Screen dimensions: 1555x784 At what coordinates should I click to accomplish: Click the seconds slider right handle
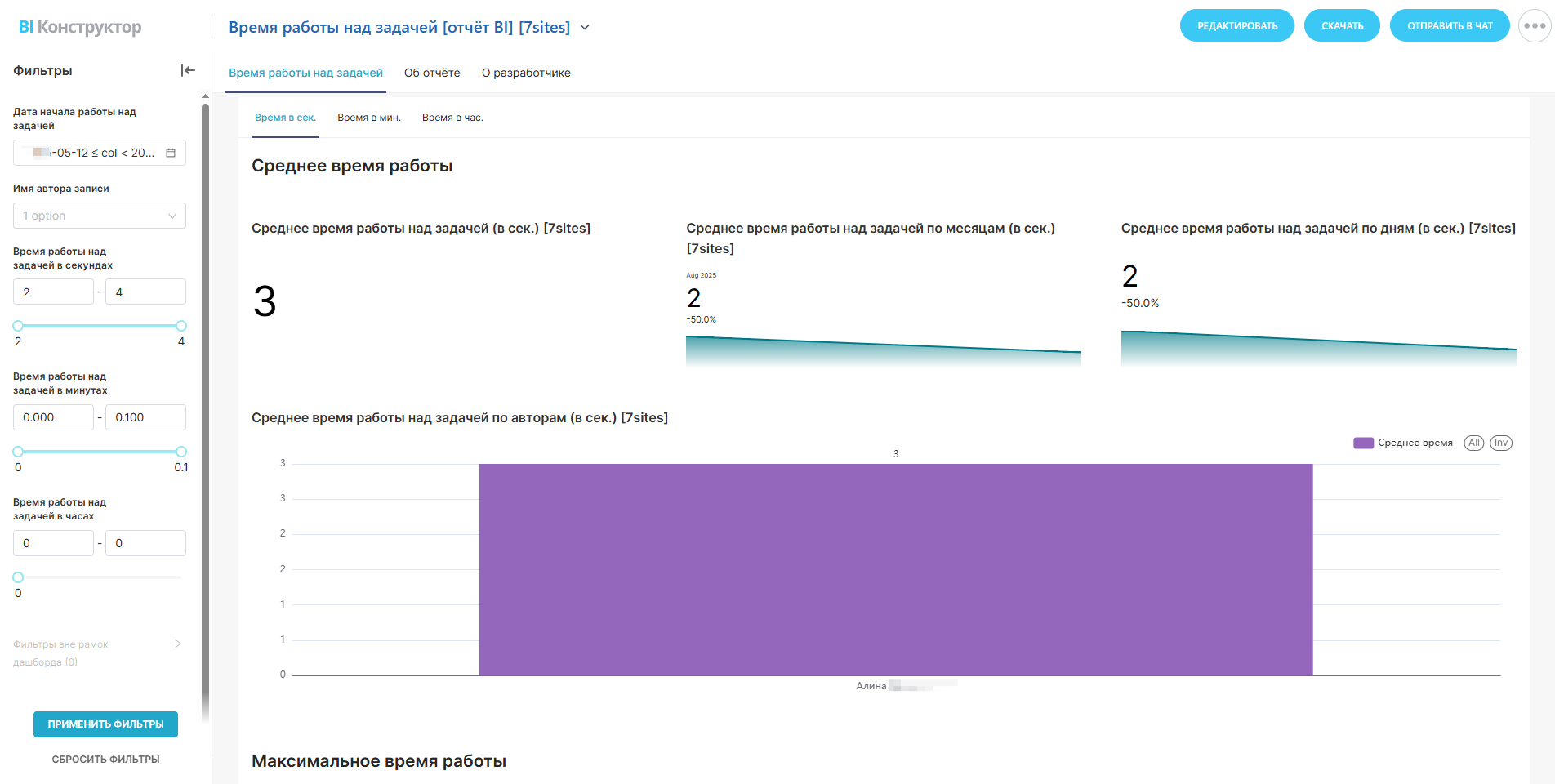coord(181,326)
